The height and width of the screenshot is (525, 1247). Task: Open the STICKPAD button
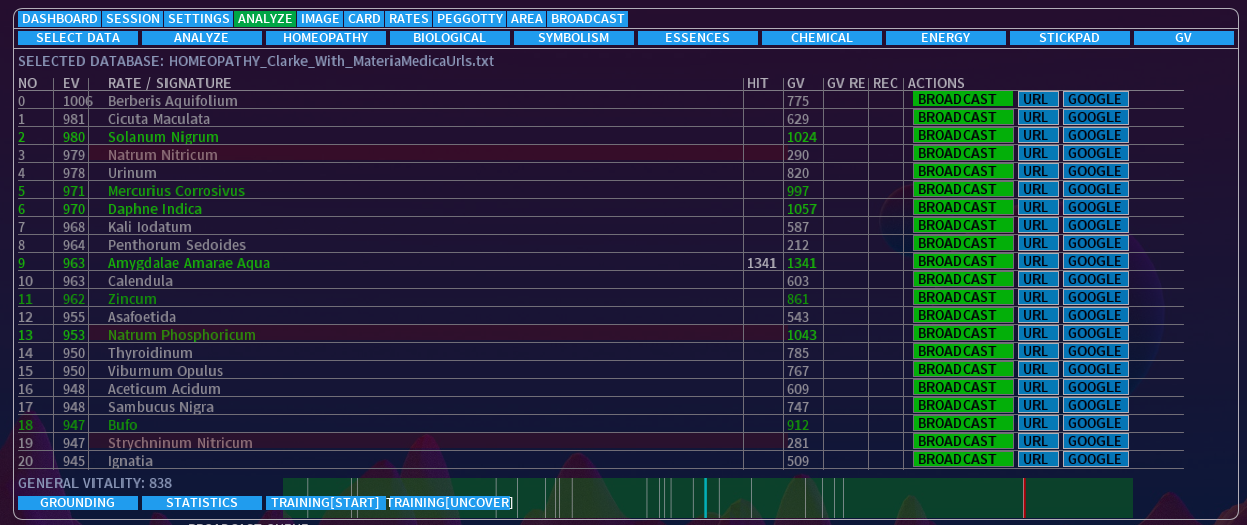point(1070,38)
